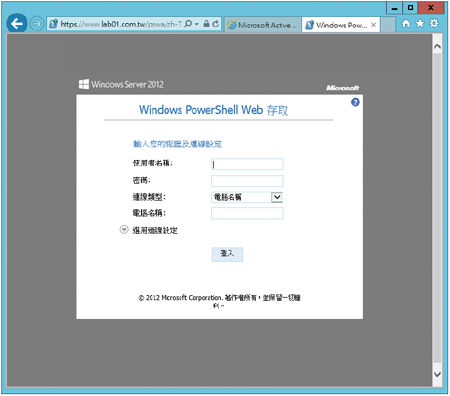
Task: Click the Windows PowerShell Web heading
Action: click(213, 110)
